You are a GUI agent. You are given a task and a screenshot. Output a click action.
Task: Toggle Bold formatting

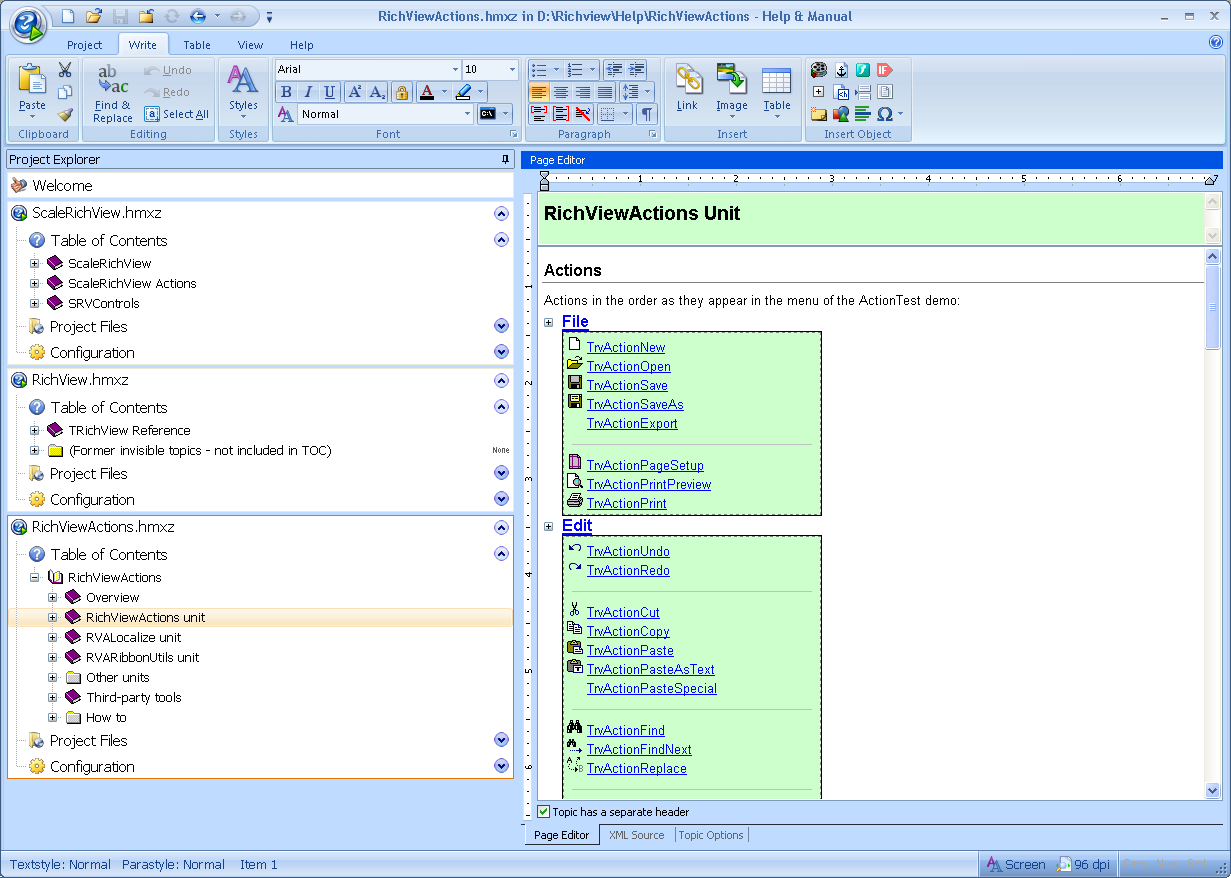pos(286,92)
